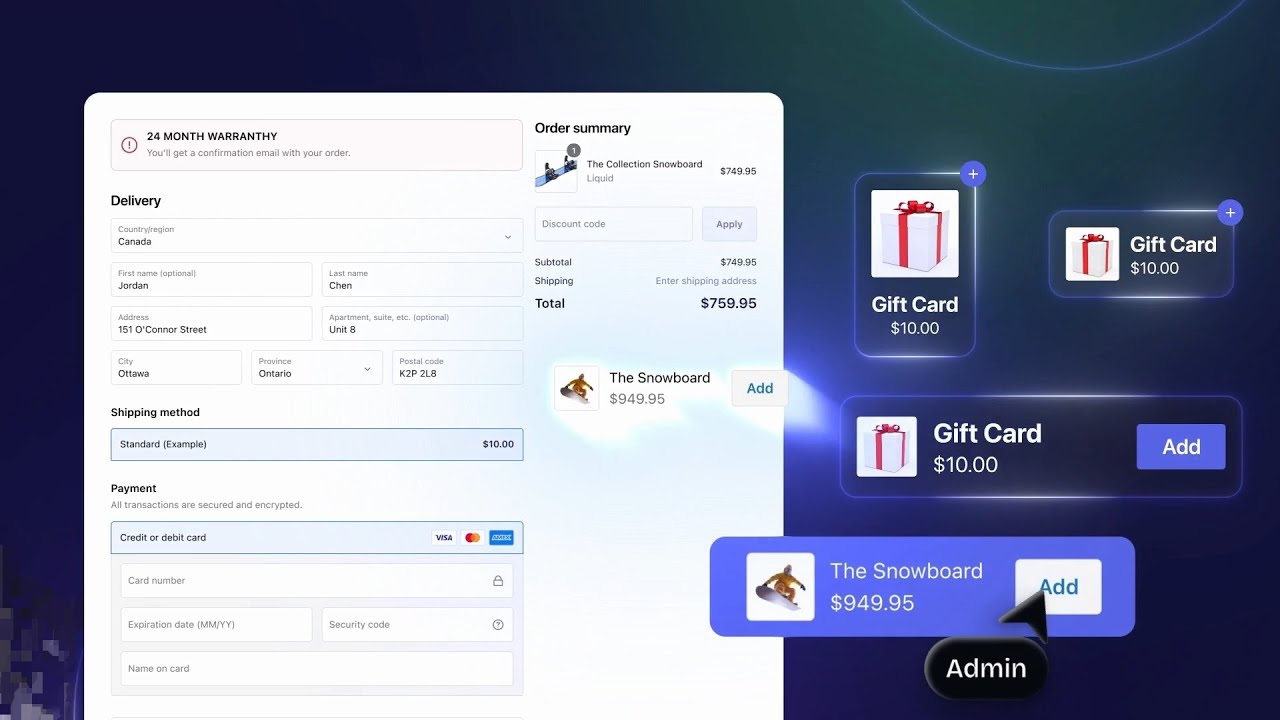Image resolution: width=1280 pixels, height=720 pixels.
Task: Open the Country/region dropdown
Action: pyautogui.click(x=317, y=236)
